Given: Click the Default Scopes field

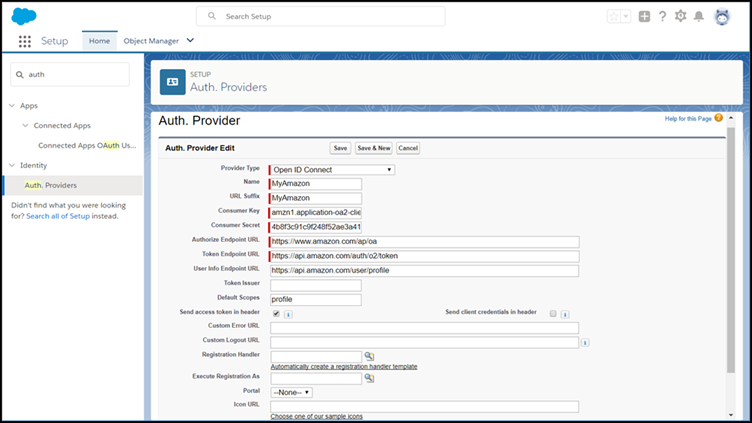Looking at the screenshot, I should [x=316, y=299].
